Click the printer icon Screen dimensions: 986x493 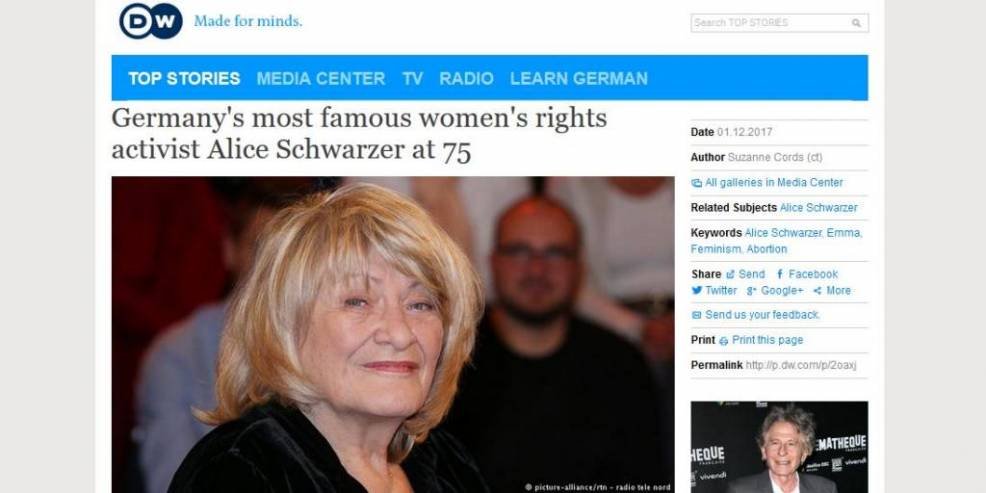724,341
